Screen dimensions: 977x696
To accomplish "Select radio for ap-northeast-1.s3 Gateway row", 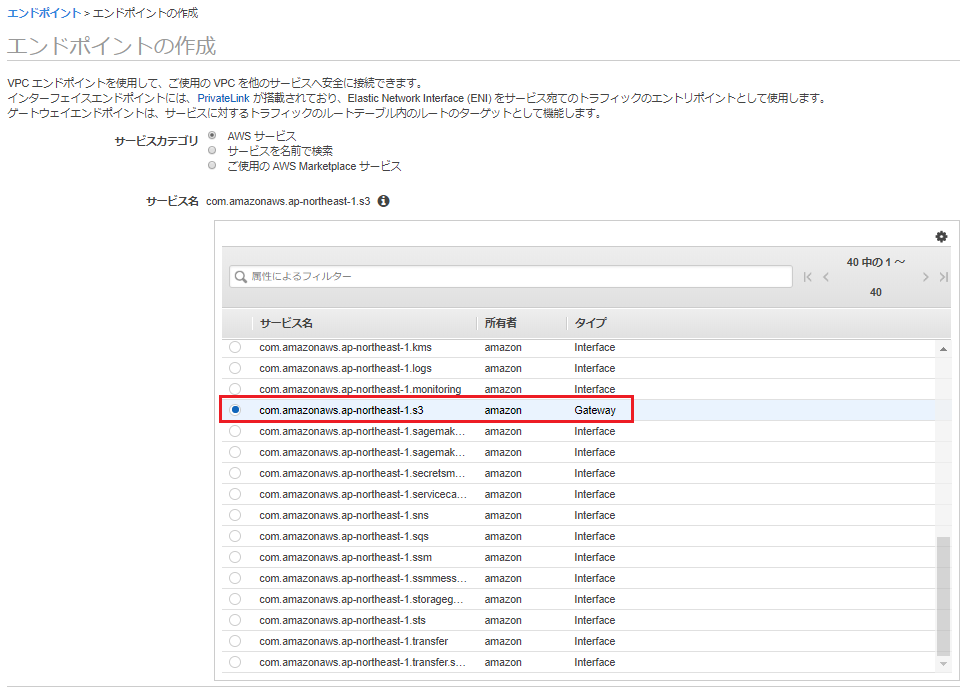I will point(235,410).
